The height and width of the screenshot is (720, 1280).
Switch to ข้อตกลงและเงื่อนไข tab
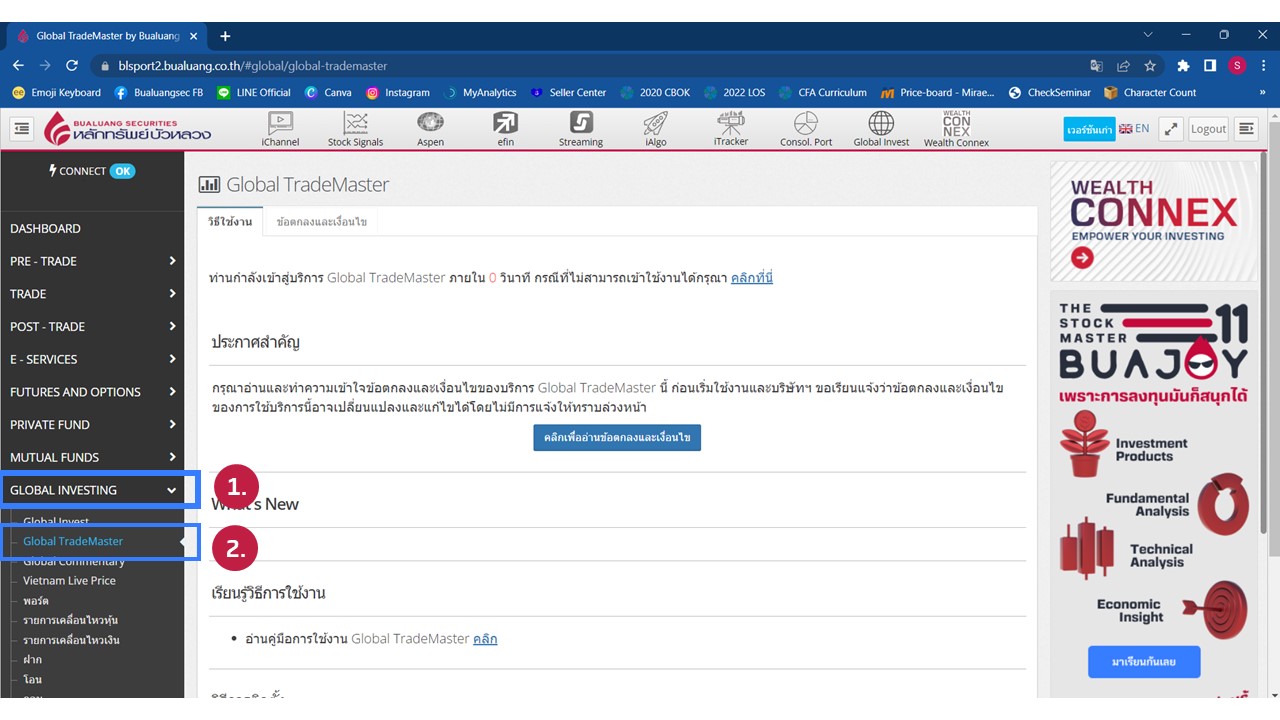[322, 221]
